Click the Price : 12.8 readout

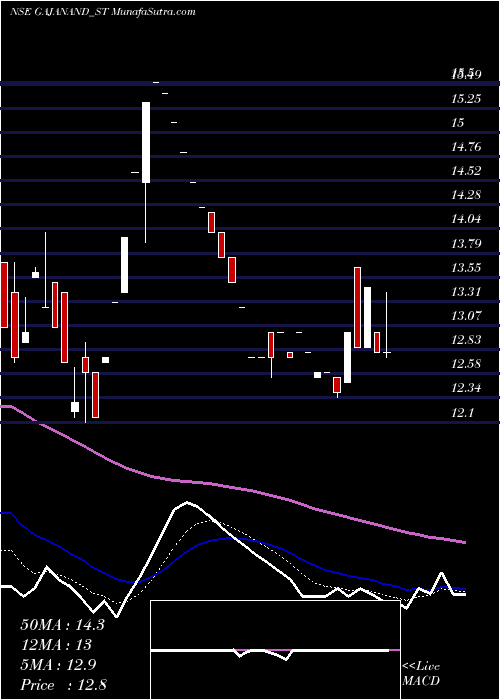pos(64,685)
